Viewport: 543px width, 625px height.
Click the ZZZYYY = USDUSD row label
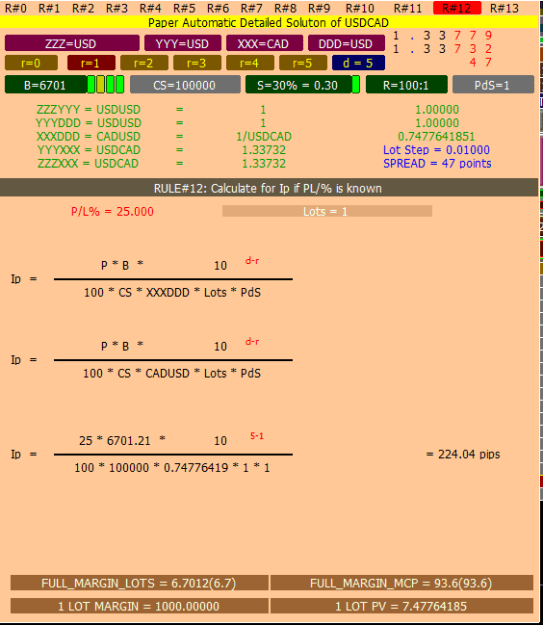point(89,109)
